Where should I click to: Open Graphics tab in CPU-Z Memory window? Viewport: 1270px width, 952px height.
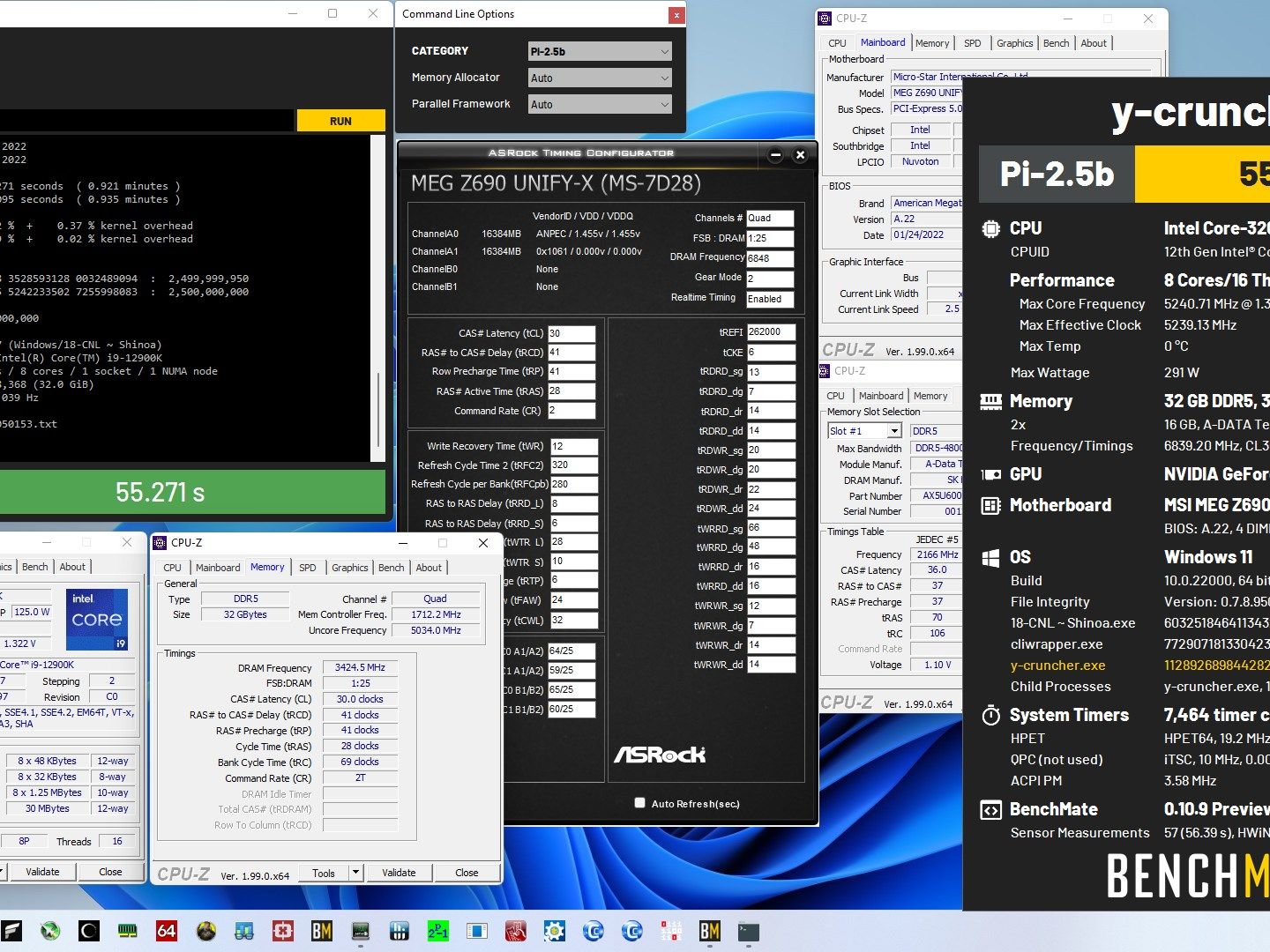[x=350, y=568]
